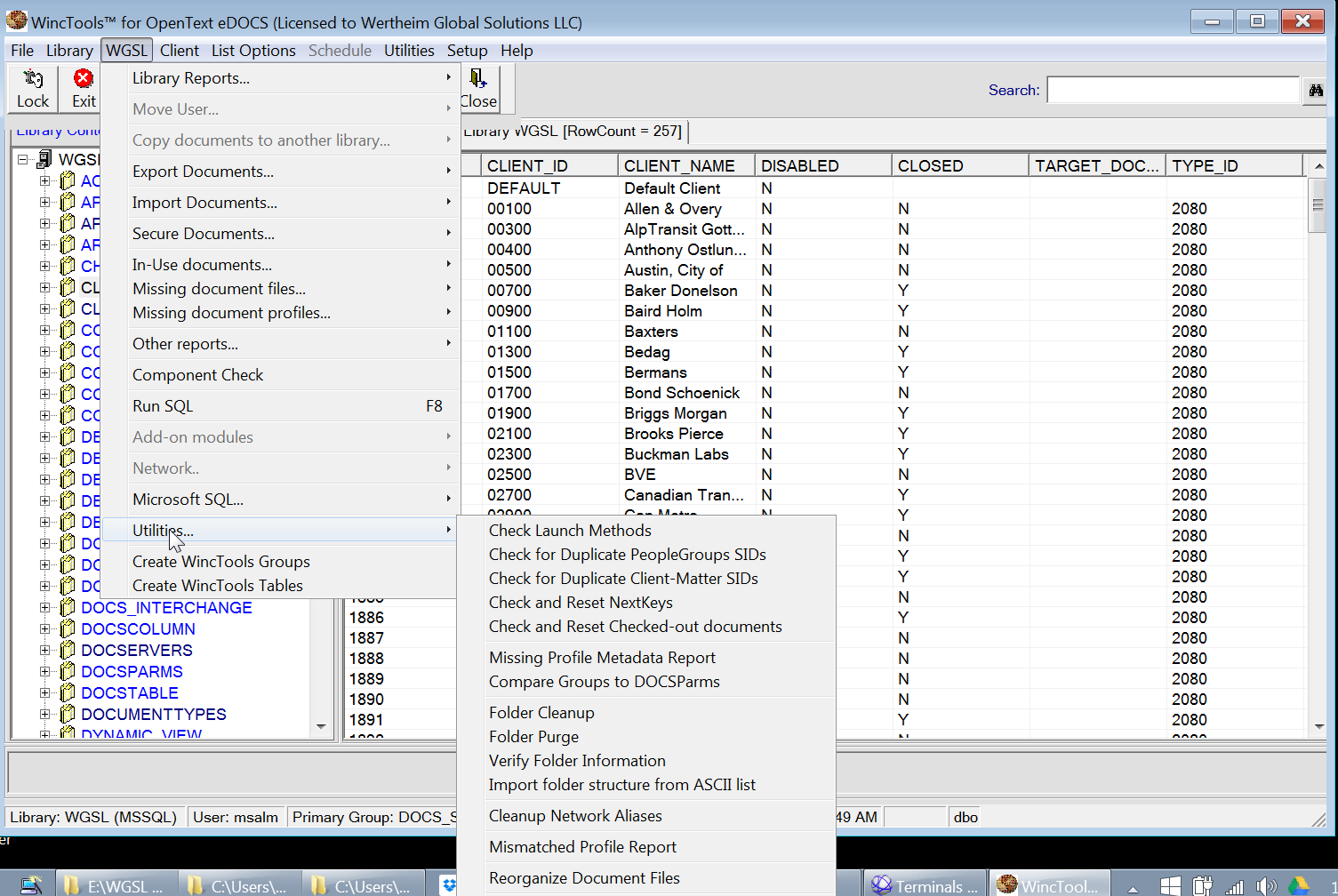Click the folder icon beside DOCSTABLE
Image resolution: width=1338 pixels, height=896 pixels.
pyautogui.click(x=67, y=693)
